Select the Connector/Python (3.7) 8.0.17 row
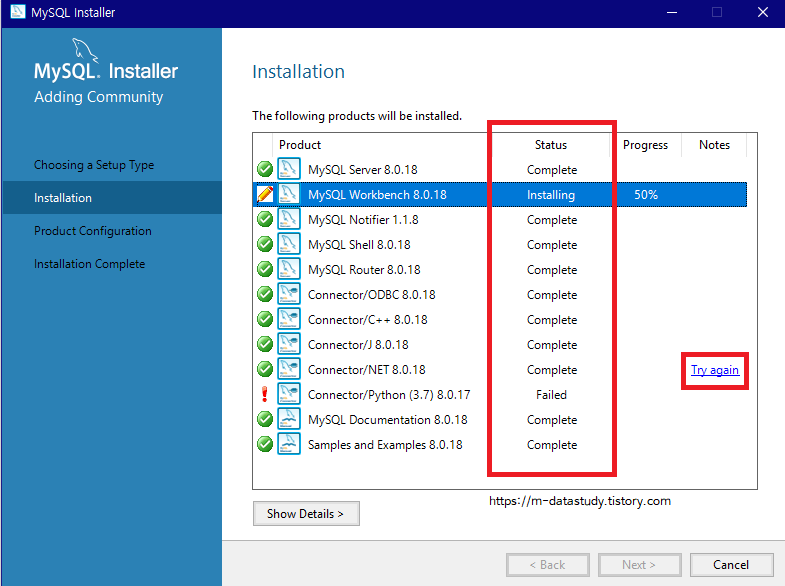This screenshot has height=586, width=785. (500, 395)
